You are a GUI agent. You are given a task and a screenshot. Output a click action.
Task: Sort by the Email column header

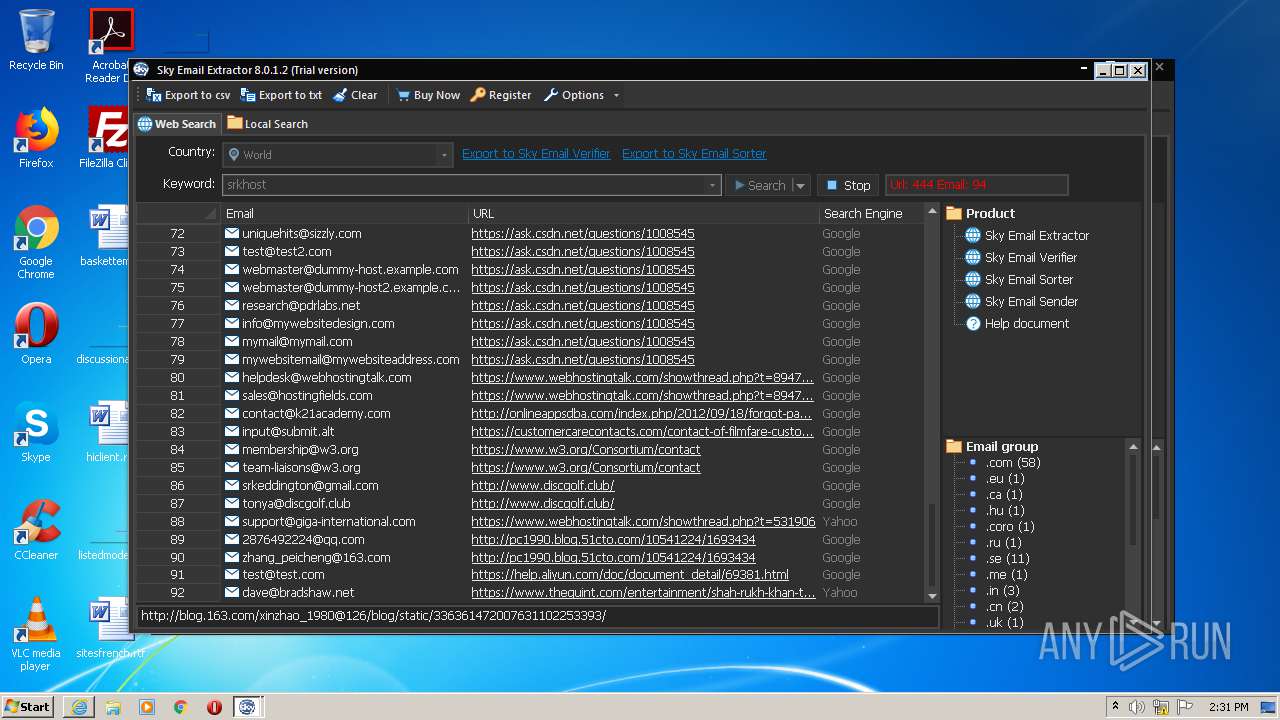click(345, 213)
